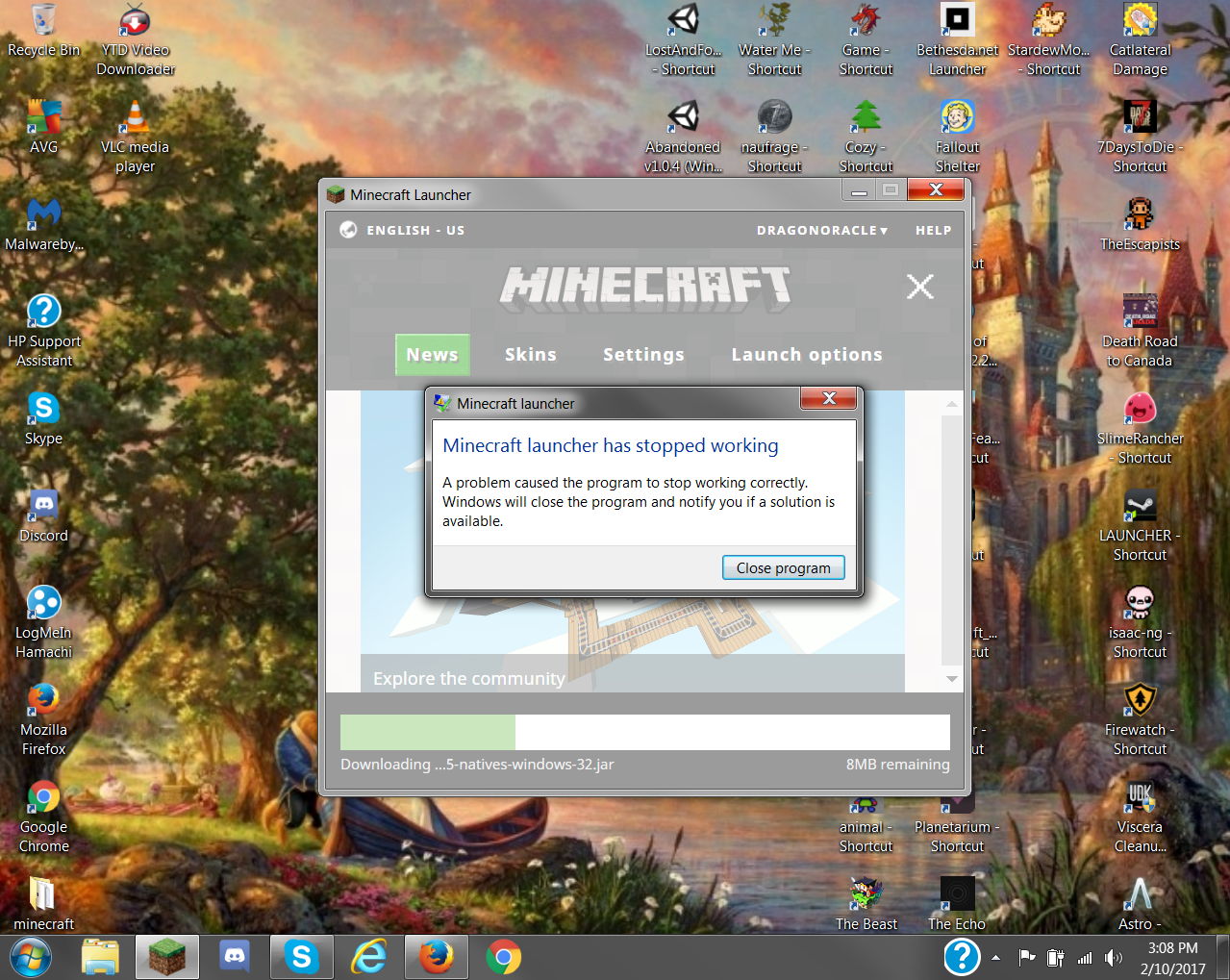This screenshot has width=1230, height=980.
Task: Open YTD Video Downloader icon
Action: pos(136,40)
